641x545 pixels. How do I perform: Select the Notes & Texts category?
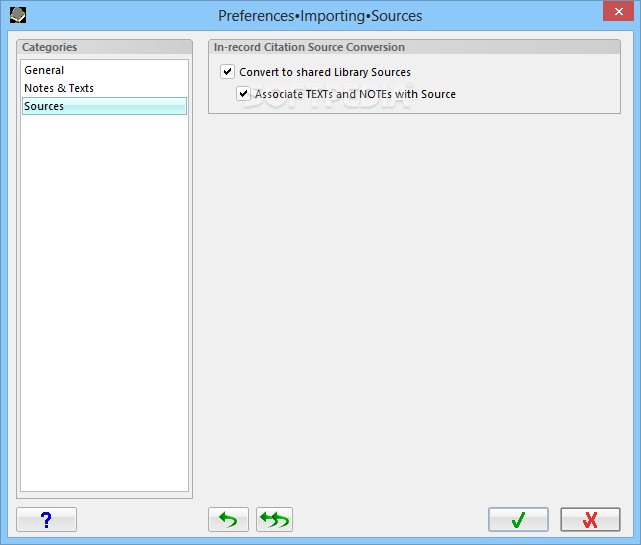[104, 88]
